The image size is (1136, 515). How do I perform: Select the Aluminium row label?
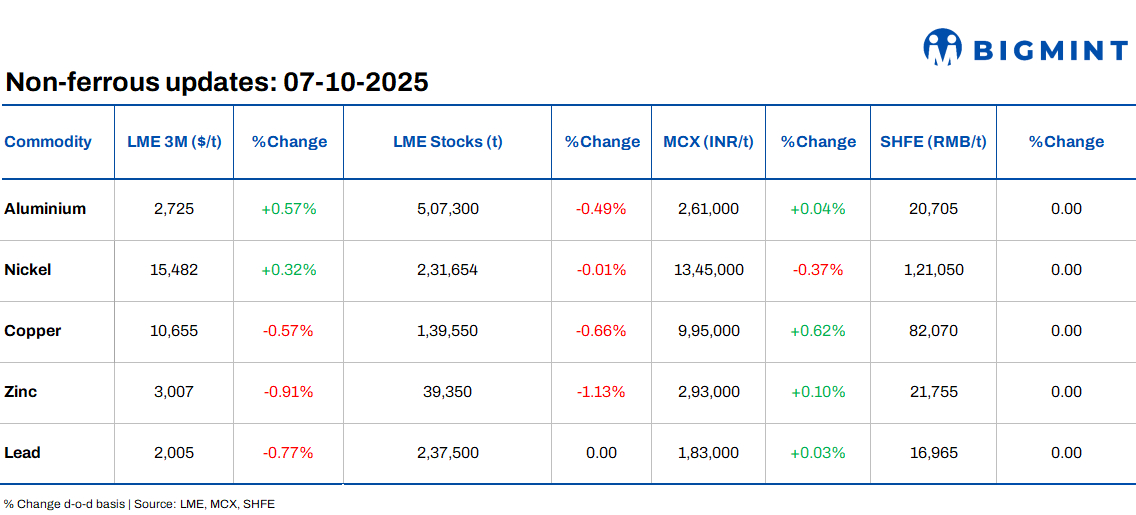coord(45,209)
